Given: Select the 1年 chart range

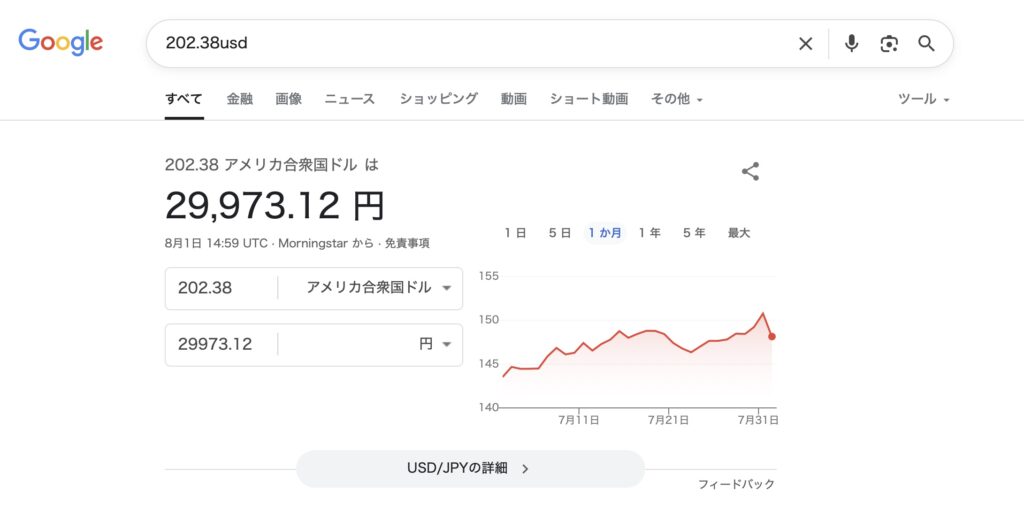Looking at the screenshot, I should [650, 233].
